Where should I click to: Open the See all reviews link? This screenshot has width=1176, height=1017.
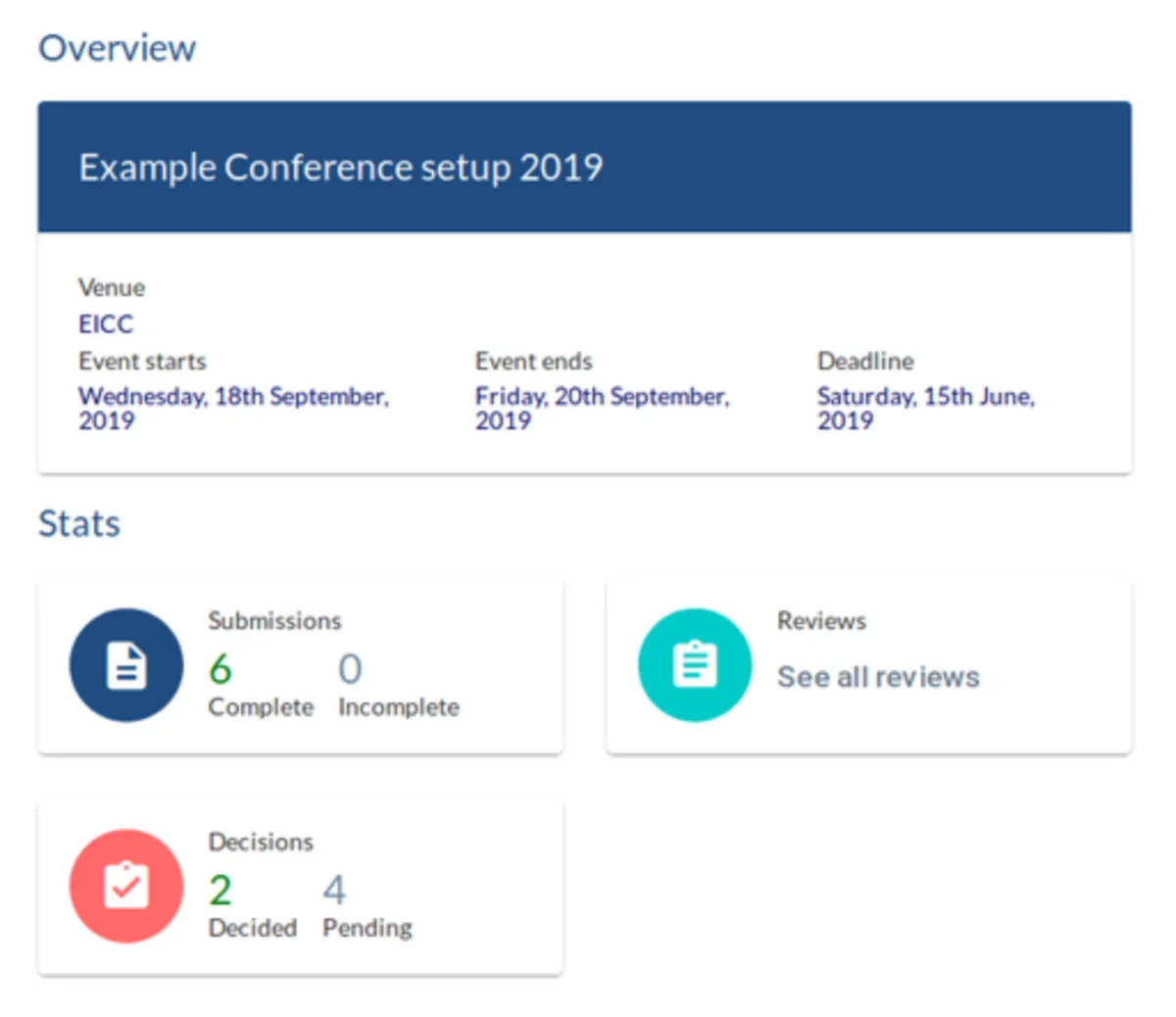click(x=878, y=677)
